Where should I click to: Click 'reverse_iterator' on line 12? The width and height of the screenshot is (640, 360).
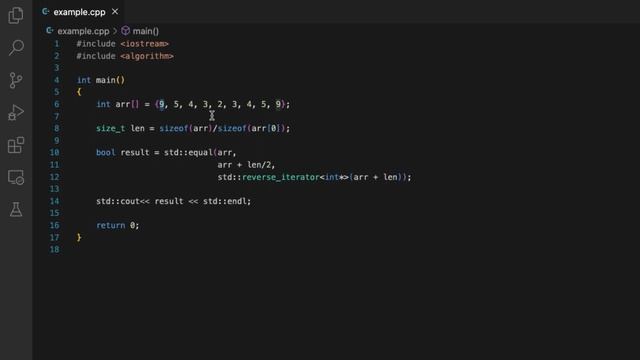[x=281, y=177]
